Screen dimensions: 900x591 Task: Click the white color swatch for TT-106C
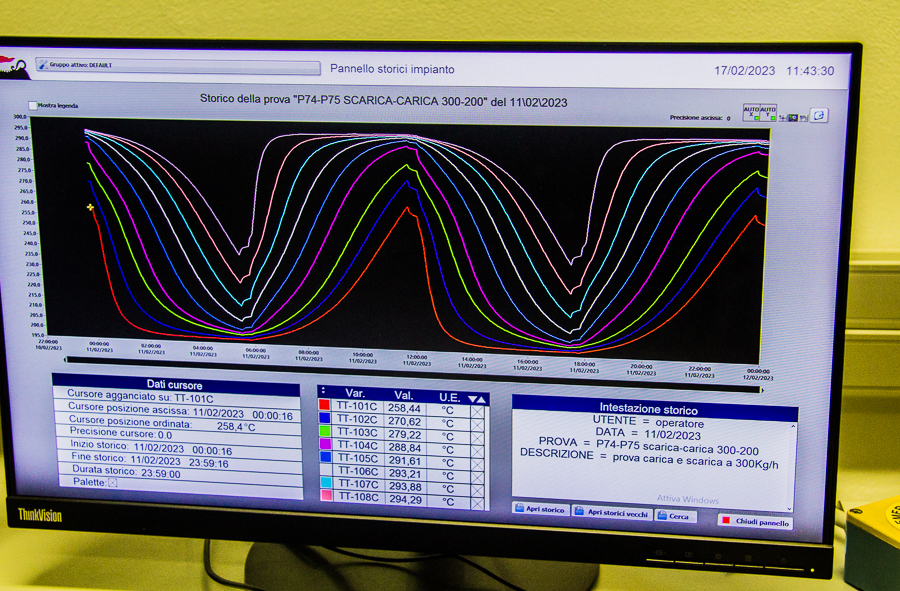[x=325, y=469]
